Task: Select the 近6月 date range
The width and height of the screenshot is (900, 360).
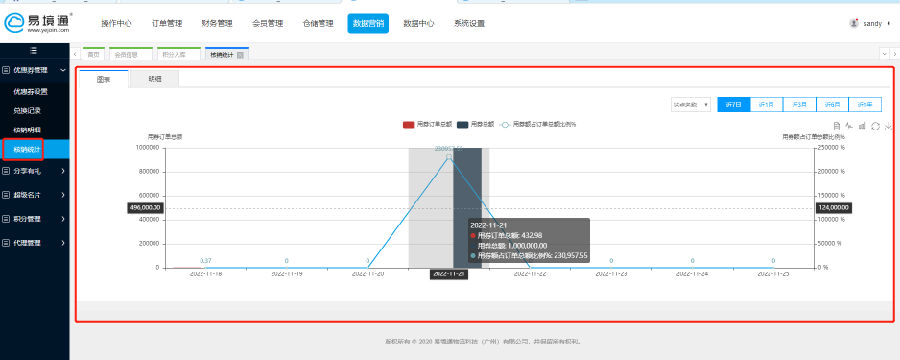Action: tap(832, 104)
